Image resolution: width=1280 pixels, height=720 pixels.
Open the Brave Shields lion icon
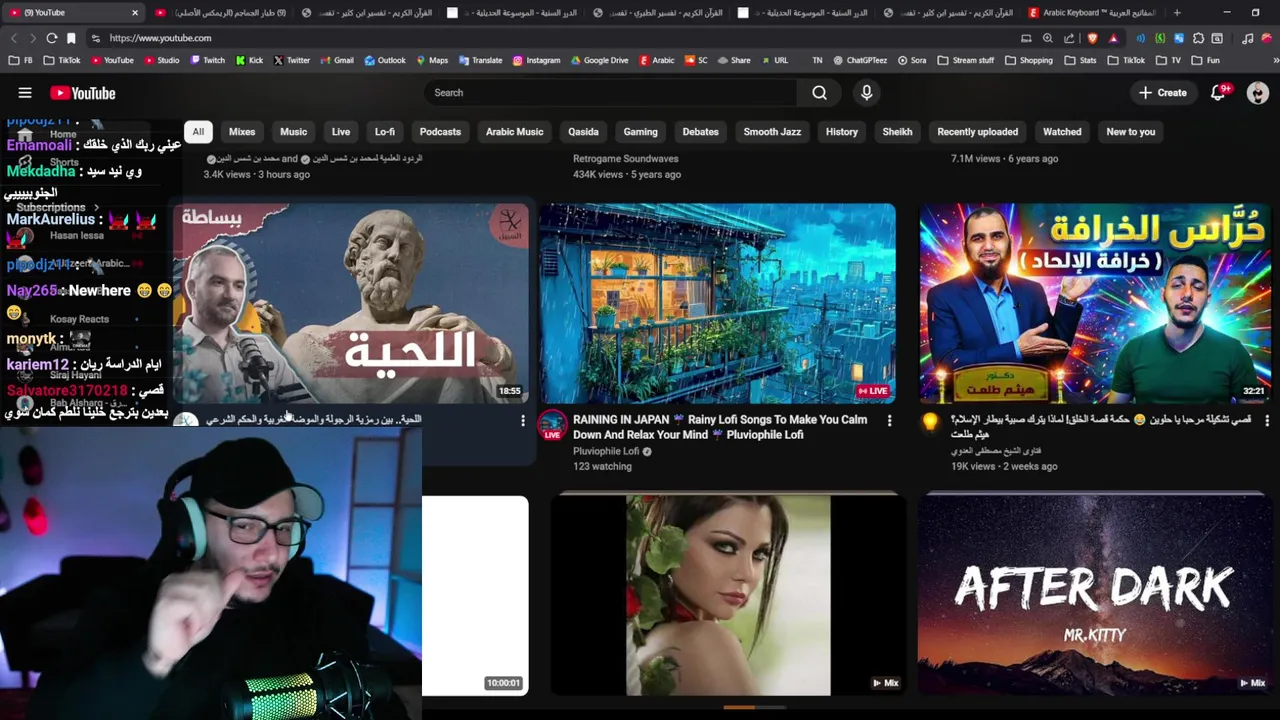[x=1092, y=38]
